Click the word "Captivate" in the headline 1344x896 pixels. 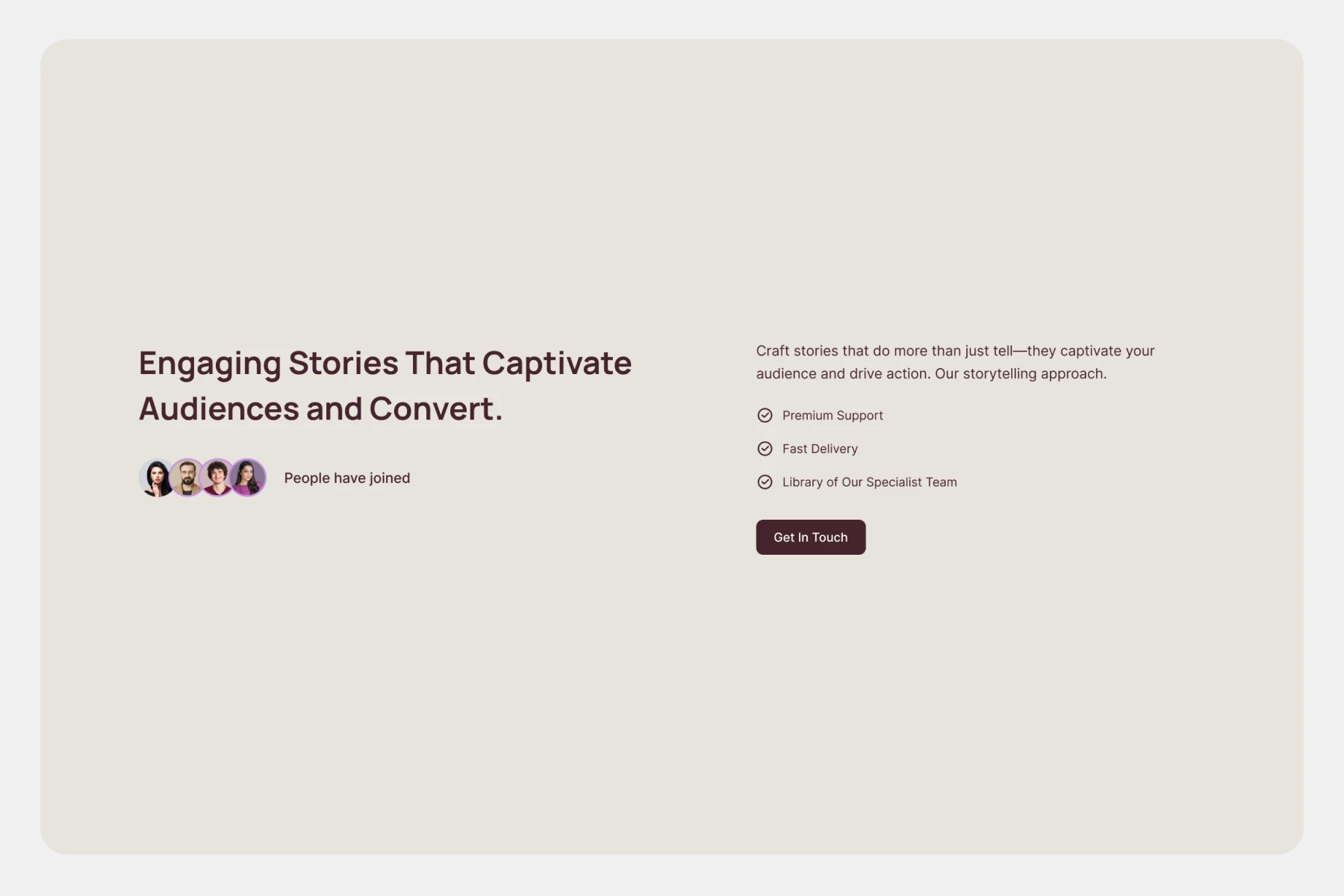[x=556, y=364]
